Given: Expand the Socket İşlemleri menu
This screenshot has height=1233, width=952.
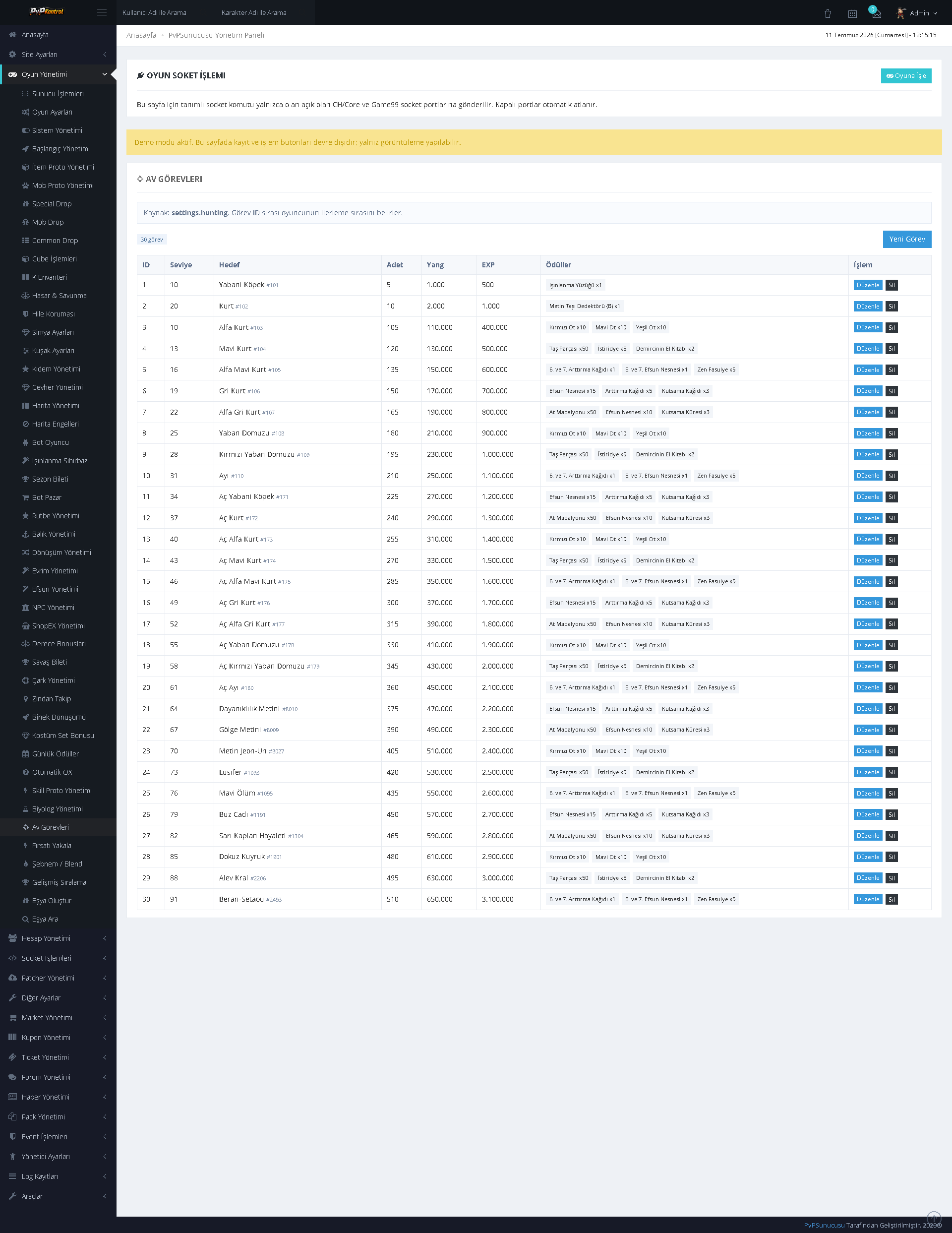Looking at the screenshot, I should 58,958.
